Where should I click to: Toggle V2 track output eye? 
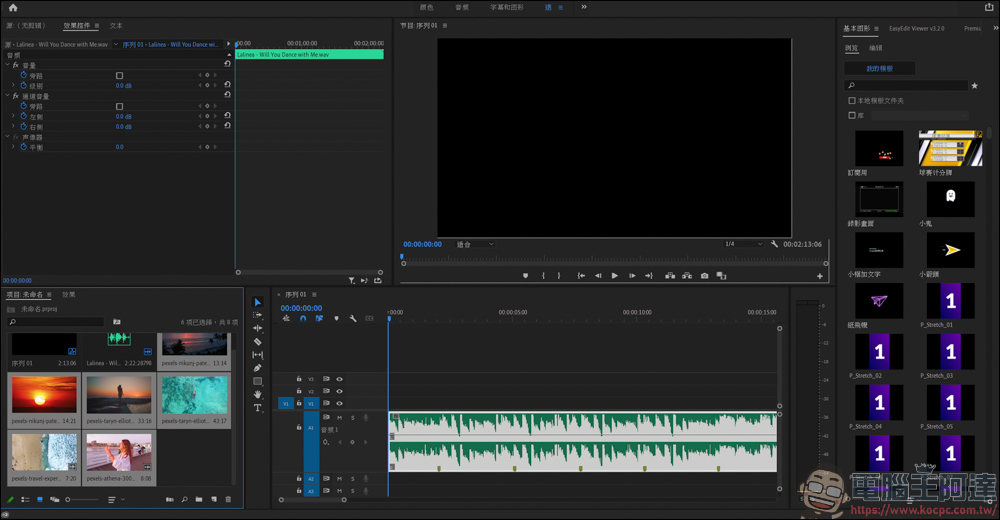339,391
